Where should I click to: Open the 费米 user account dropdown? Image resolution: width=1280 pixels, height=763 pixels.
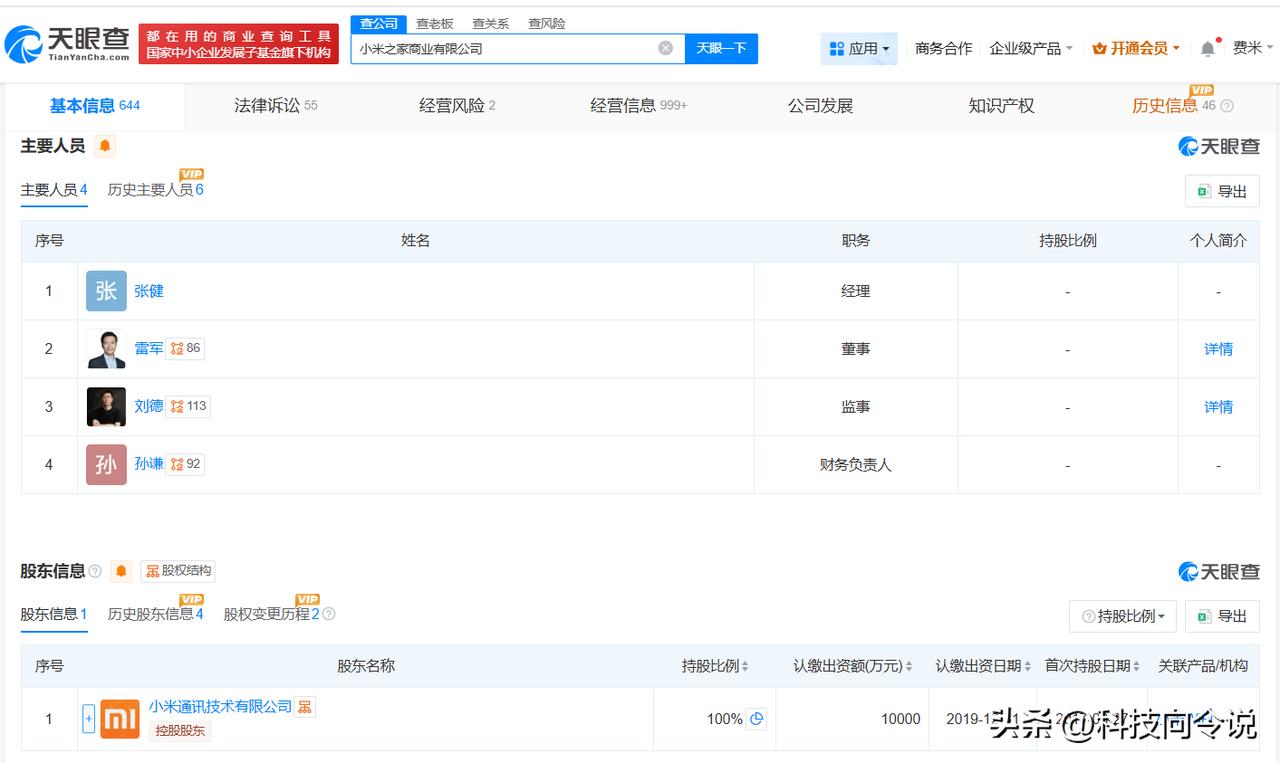click(x=1253, y=48)
